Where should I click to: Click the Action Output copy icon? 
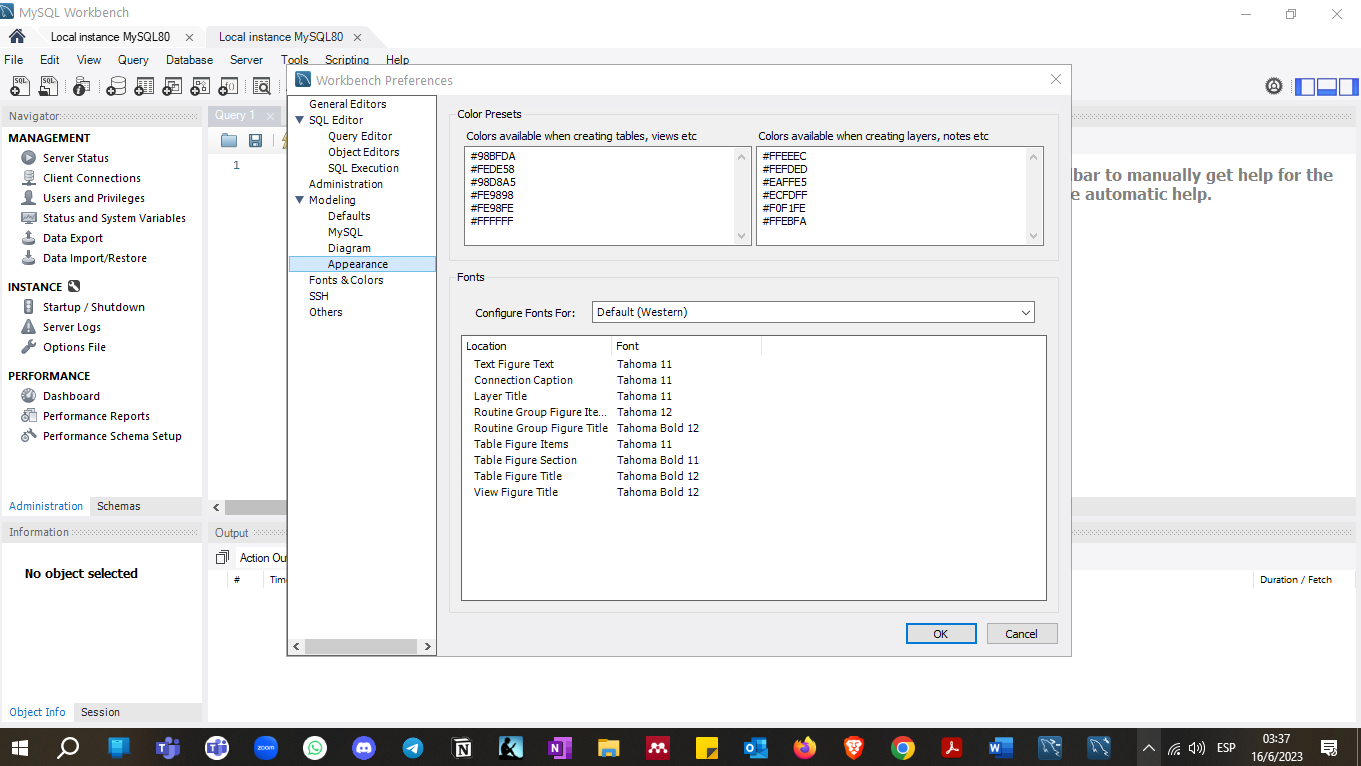click(223, 557)
